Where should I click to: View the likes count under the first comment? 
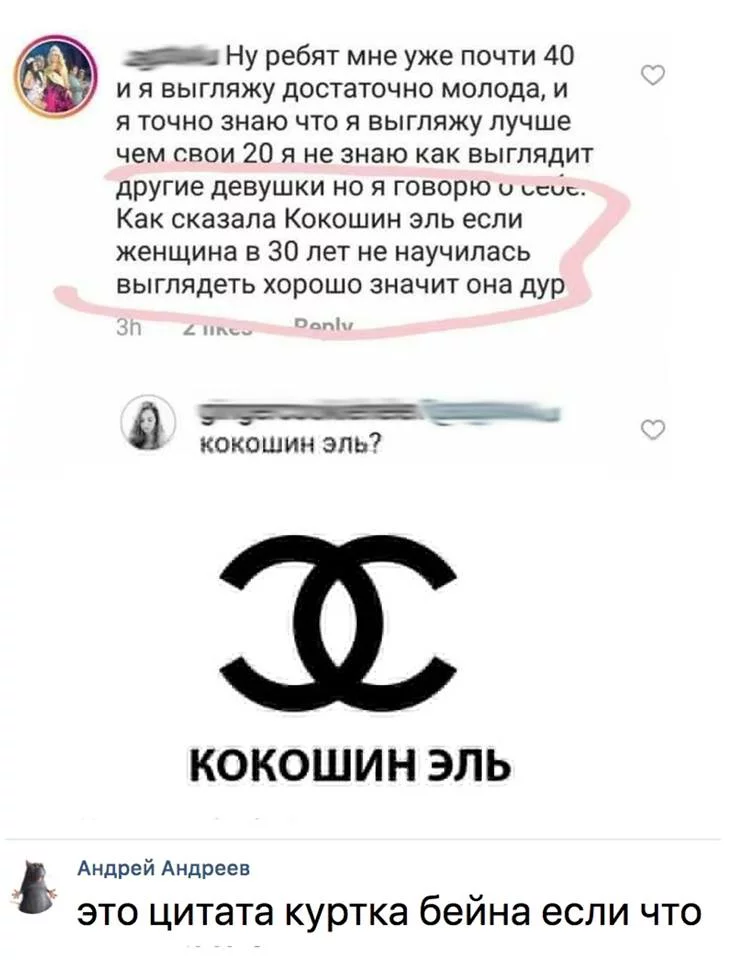tap(217, 329)
